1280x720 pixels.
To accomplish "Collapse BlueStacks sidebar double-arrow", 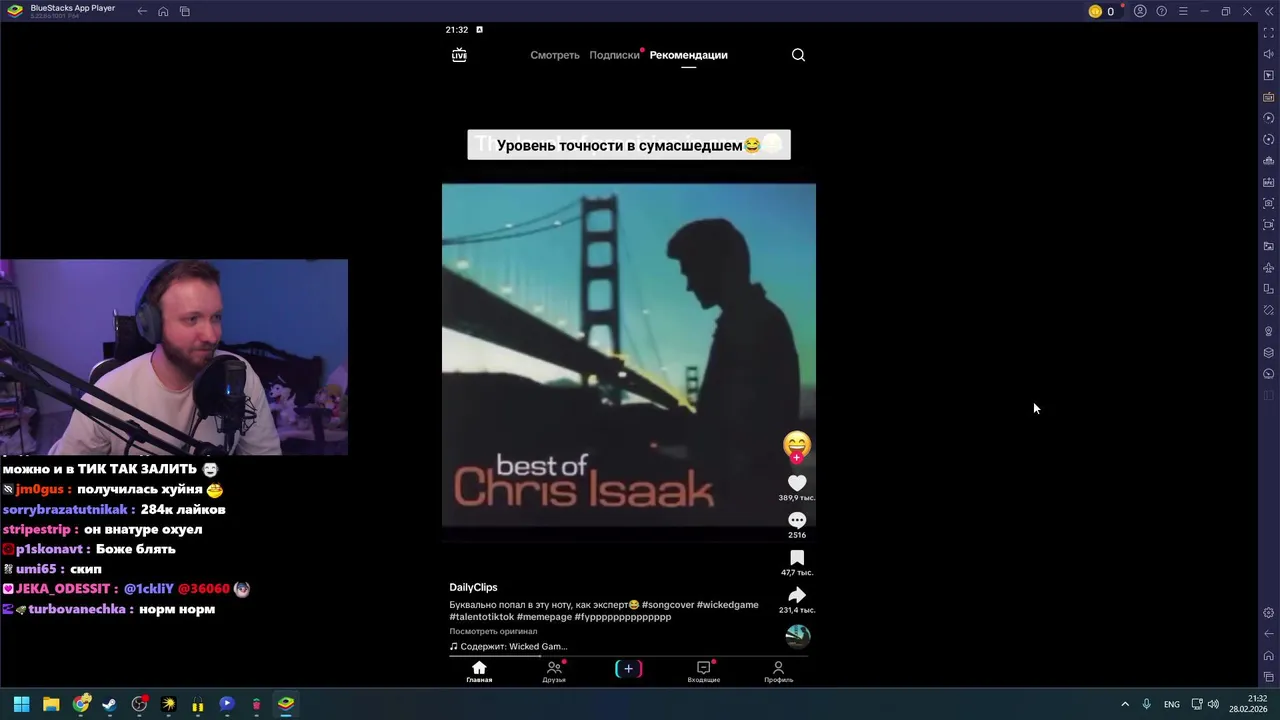I will click(x=1269, y=11).
